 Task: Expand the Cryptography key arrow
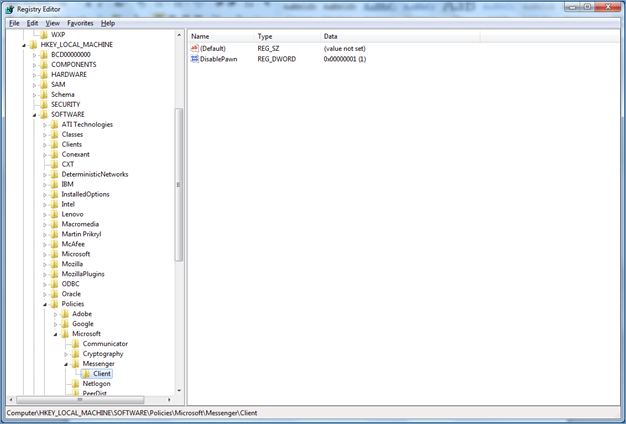[x=66, y=353]
